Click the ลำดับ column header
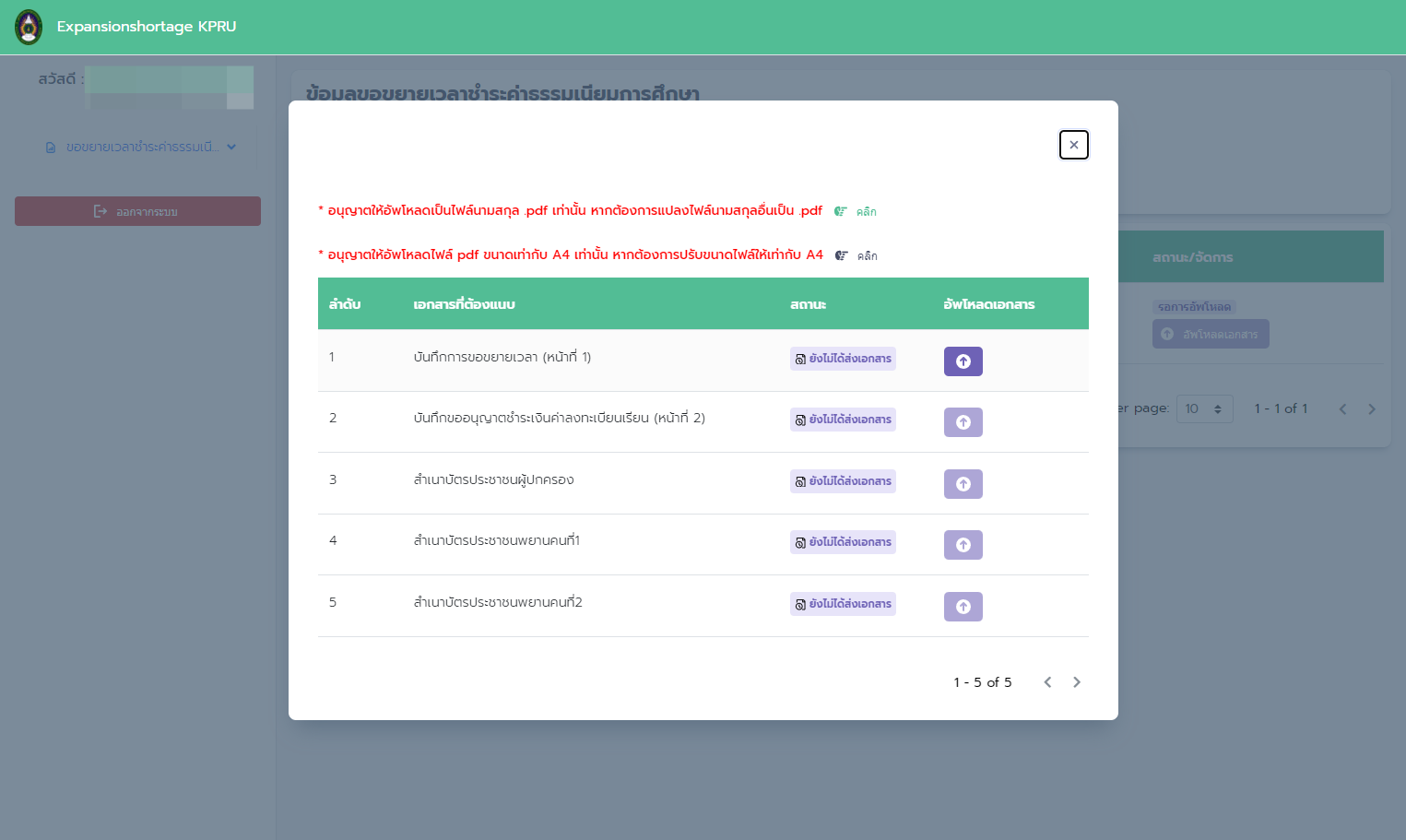1406x840 pixels. [x=345, y=304]
